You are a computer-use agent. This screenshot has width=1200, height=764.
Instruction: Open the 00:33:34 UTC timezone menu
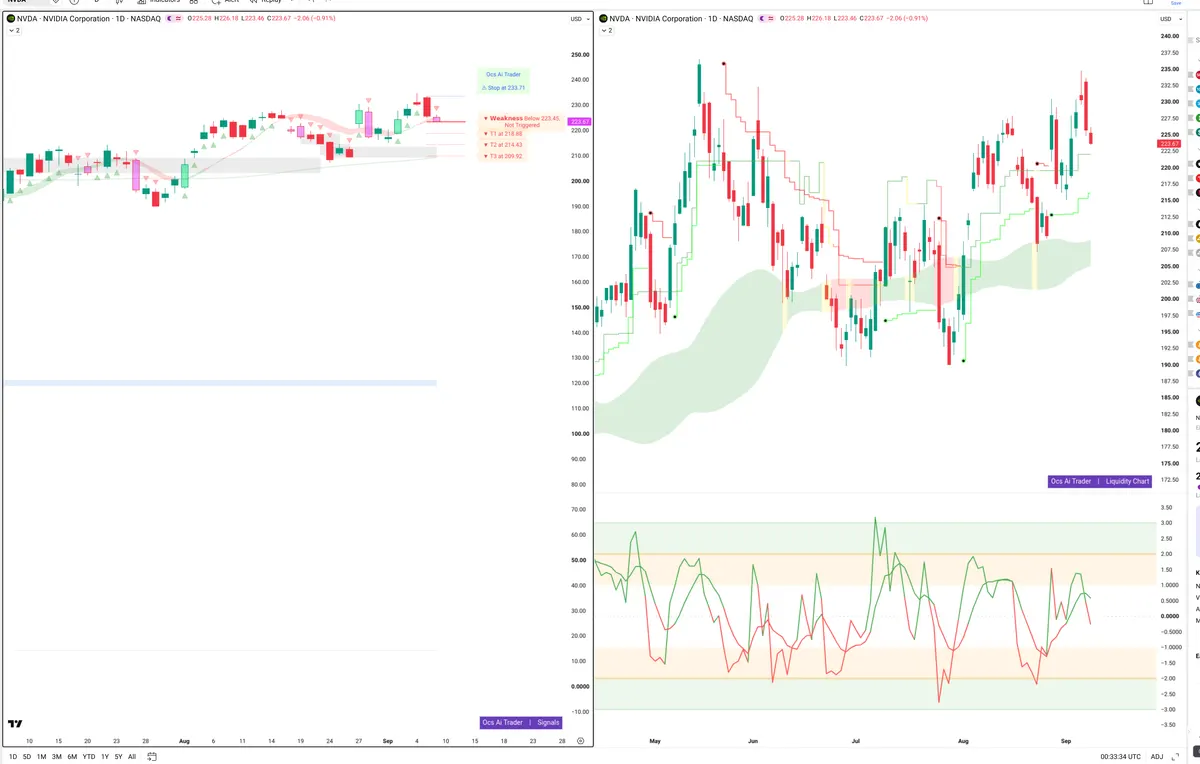point(1120,756)
